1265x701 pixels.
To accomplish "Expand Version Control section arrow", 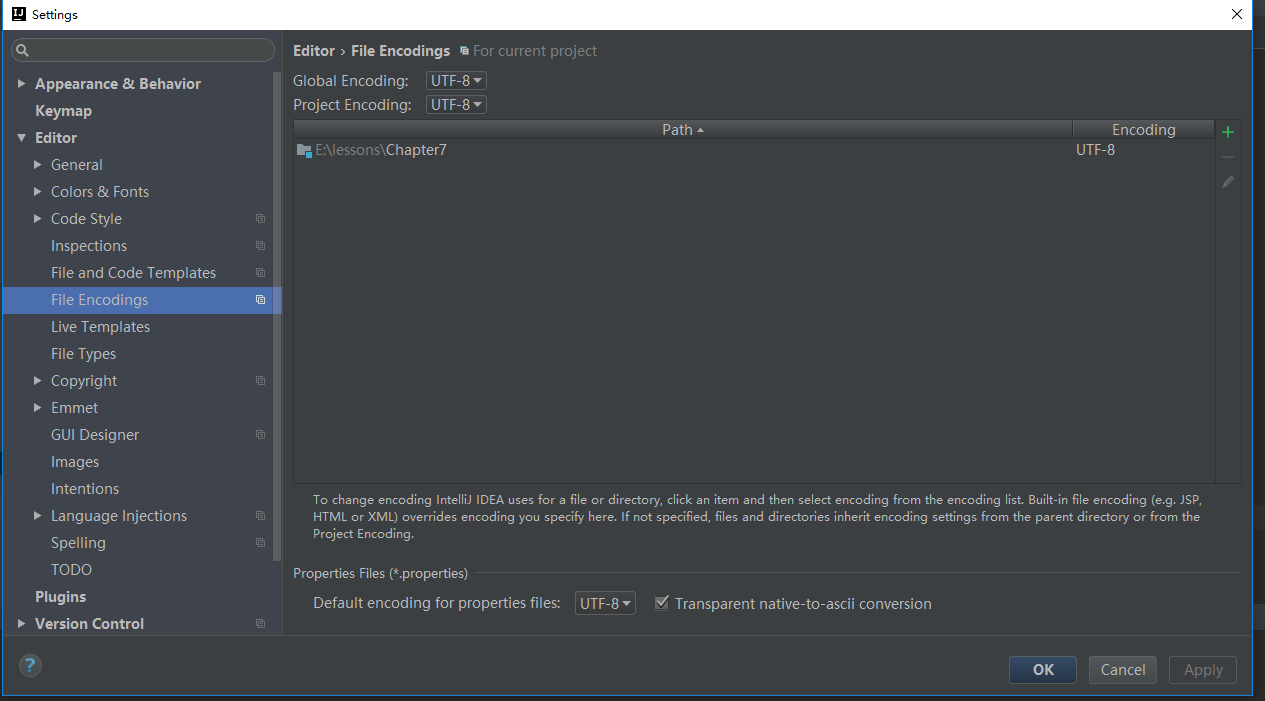I will click(x=22, y=624).
